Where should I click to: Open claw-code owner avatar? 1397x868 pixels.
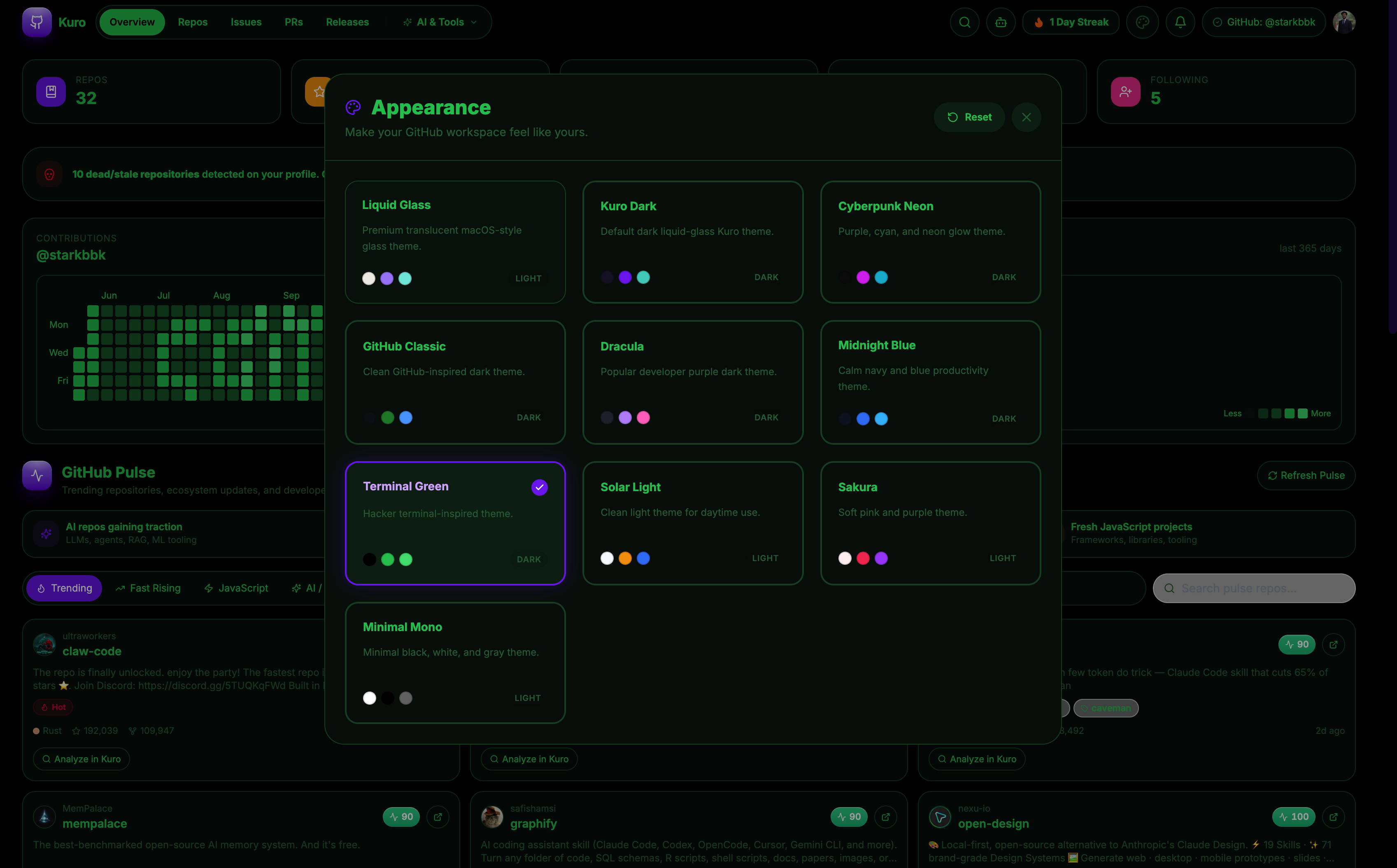pos(44,644)
